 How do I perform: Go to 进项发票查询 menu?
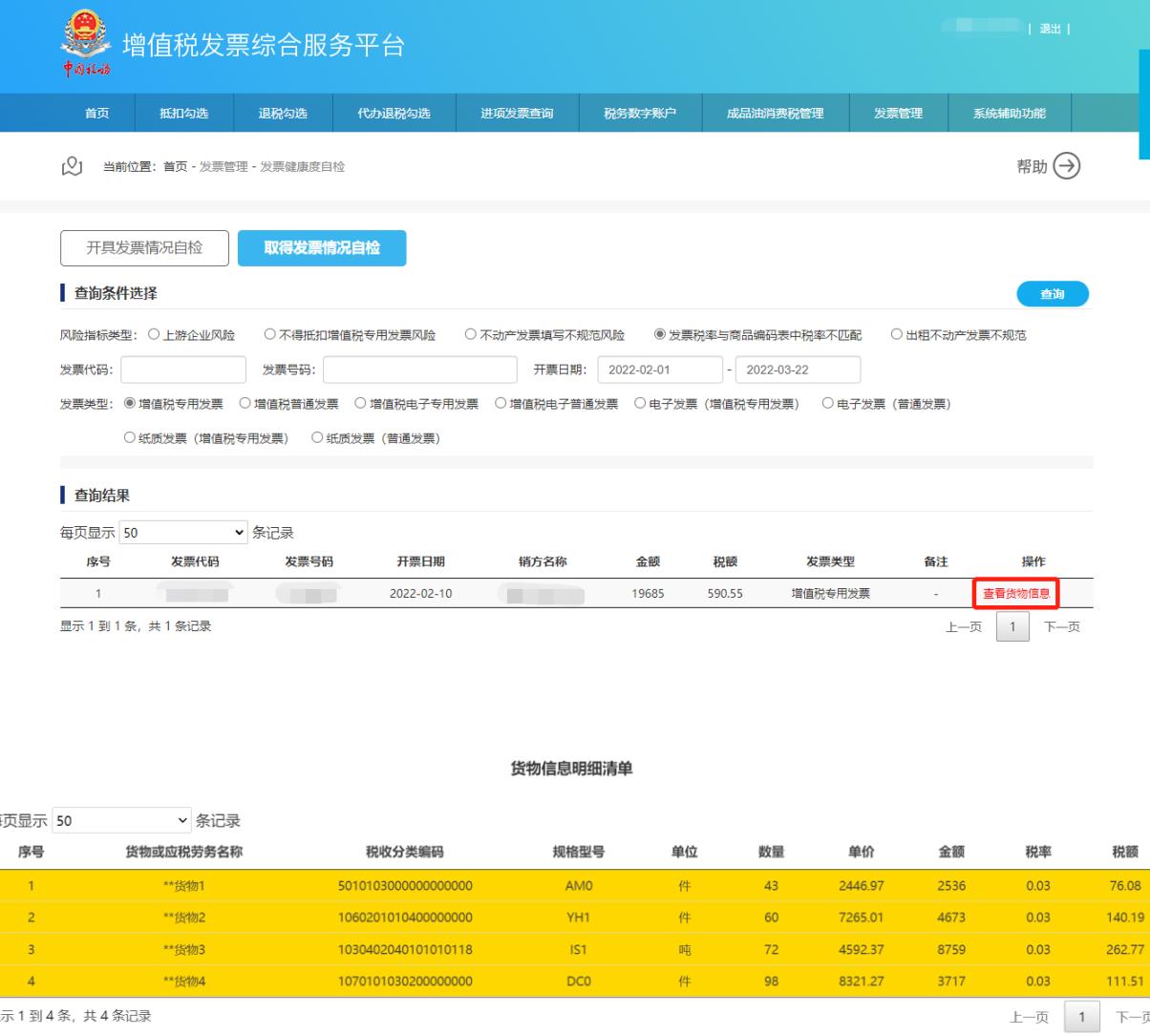[x=517, y=114]
